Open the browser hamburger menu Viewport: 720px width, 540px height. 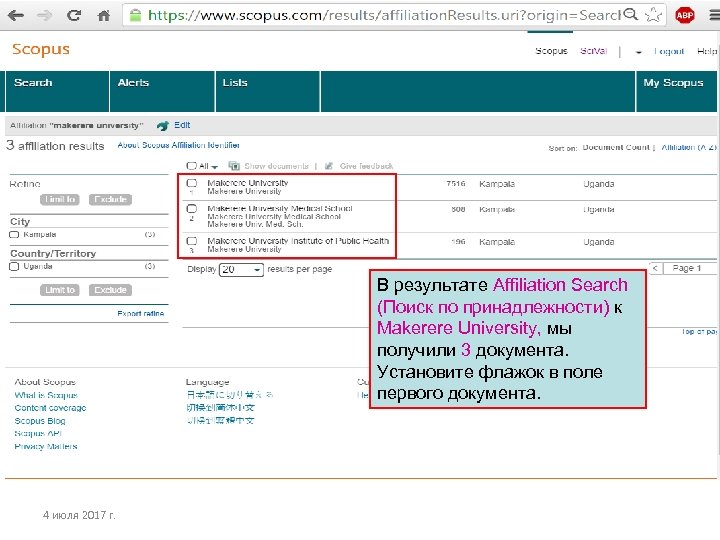(714, 15)
